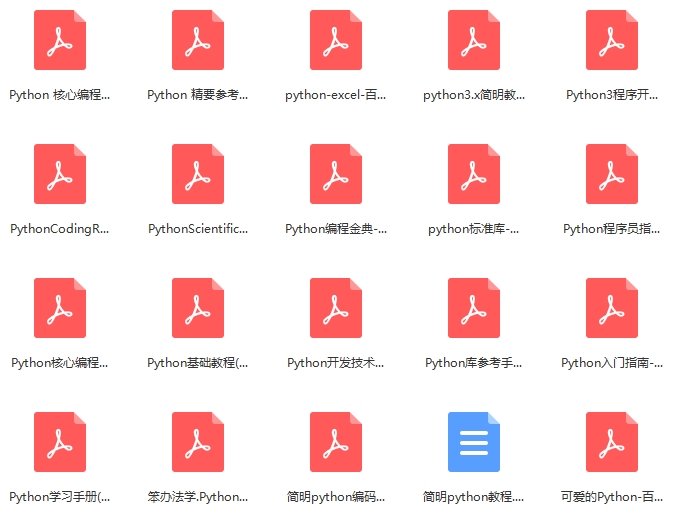683x525 pixels.
Task: Click the 可爱的Python-百 PDF icon
Action: pyautogui.click(x=612, y=442)
